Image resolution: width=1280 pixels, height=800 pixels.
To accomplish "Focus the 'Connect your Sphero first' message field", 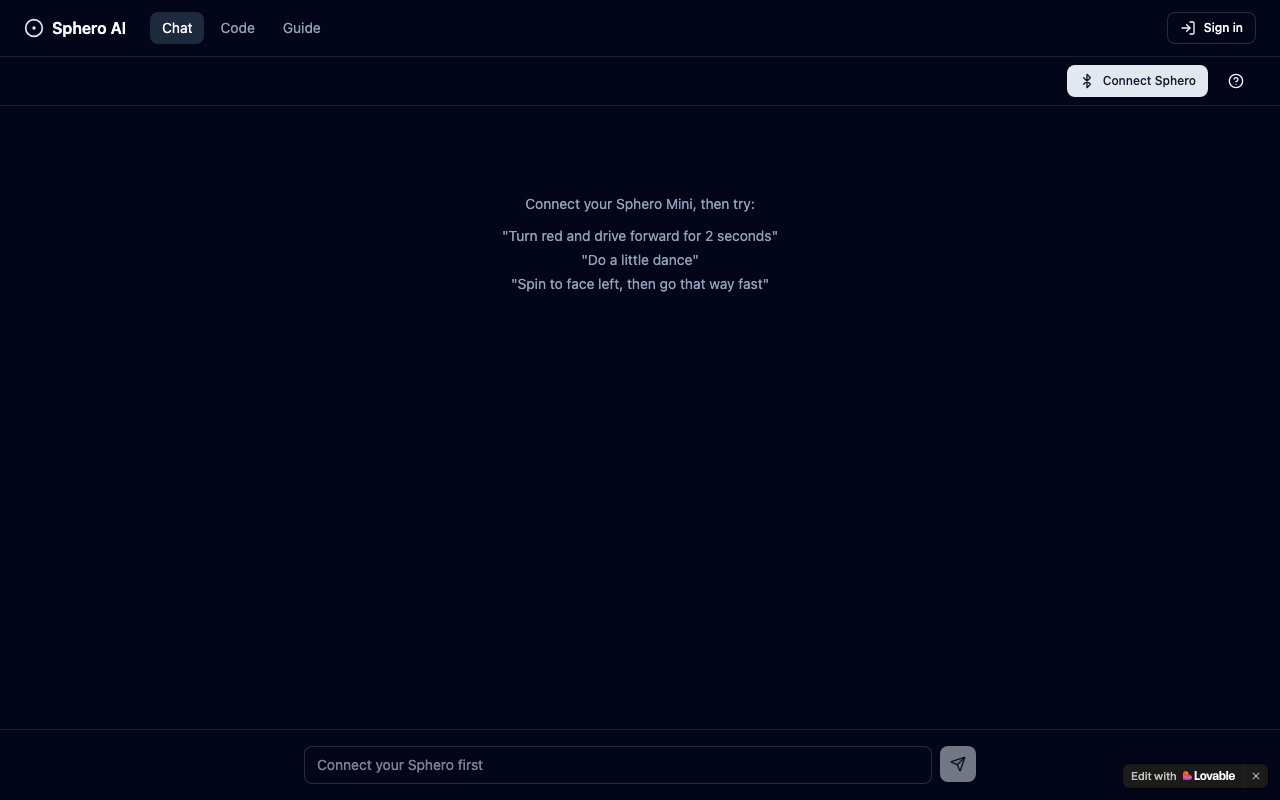I will (x=618, y=765).
